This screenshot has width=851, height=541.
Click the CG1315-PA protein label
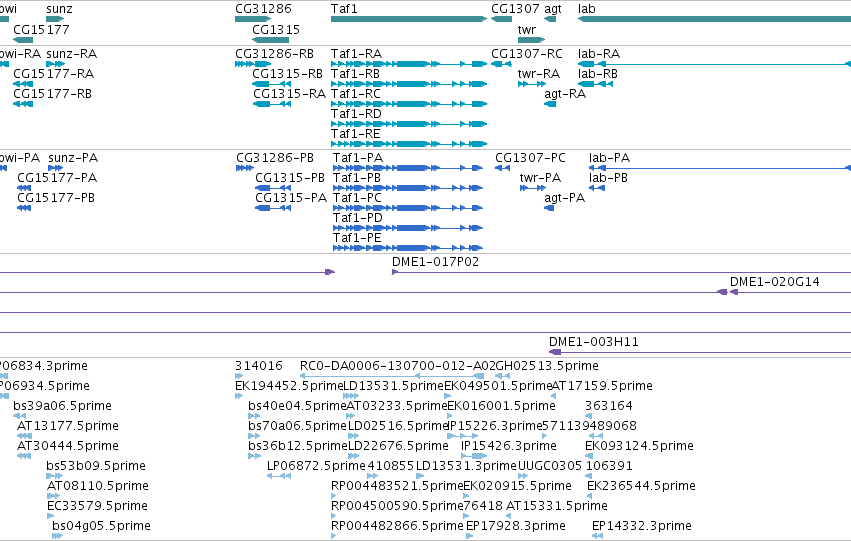click(291, 198)
